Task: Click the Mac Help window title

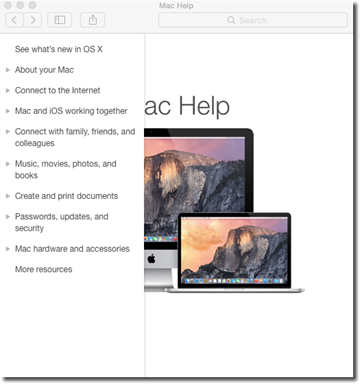Action: pos(176,6)
